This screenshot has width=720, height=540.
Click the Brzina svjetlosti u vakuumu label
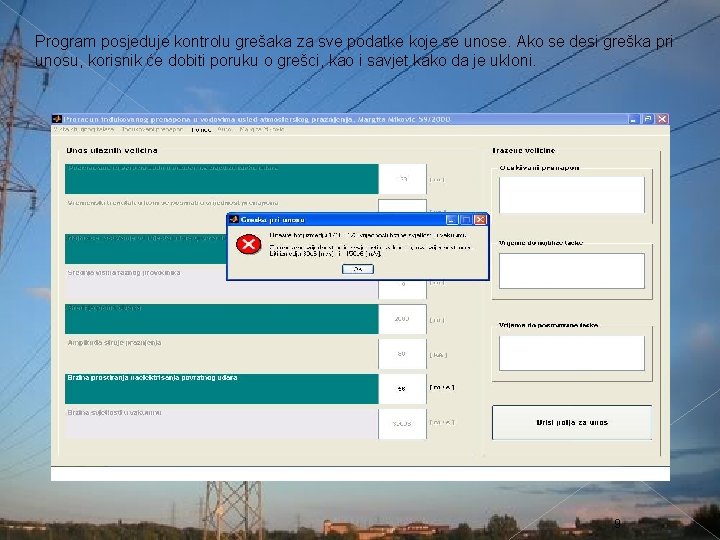(114, 413)
